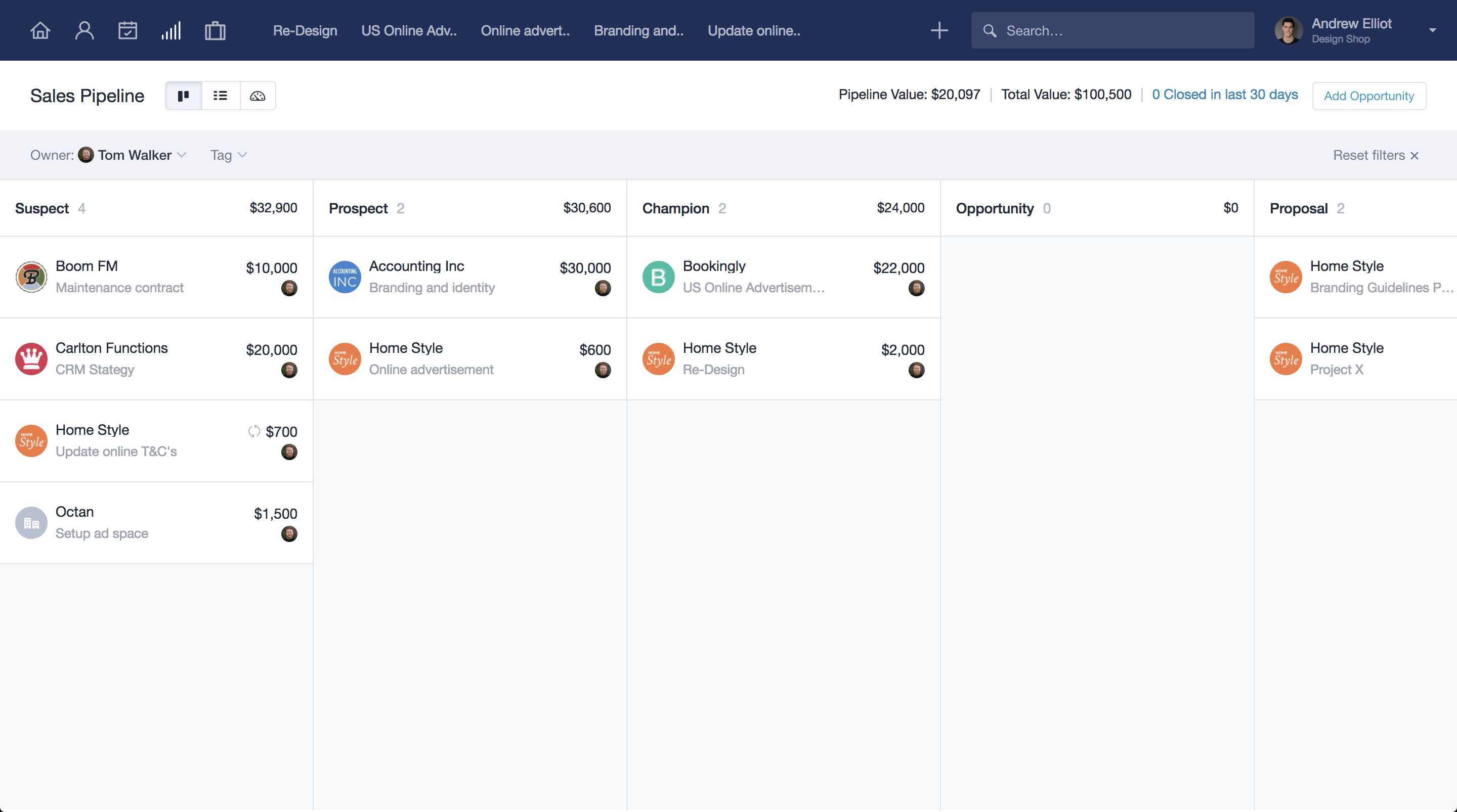Open the home dashboard icon
Screen dimensions: 1457x812
click(x=39, y=30)
